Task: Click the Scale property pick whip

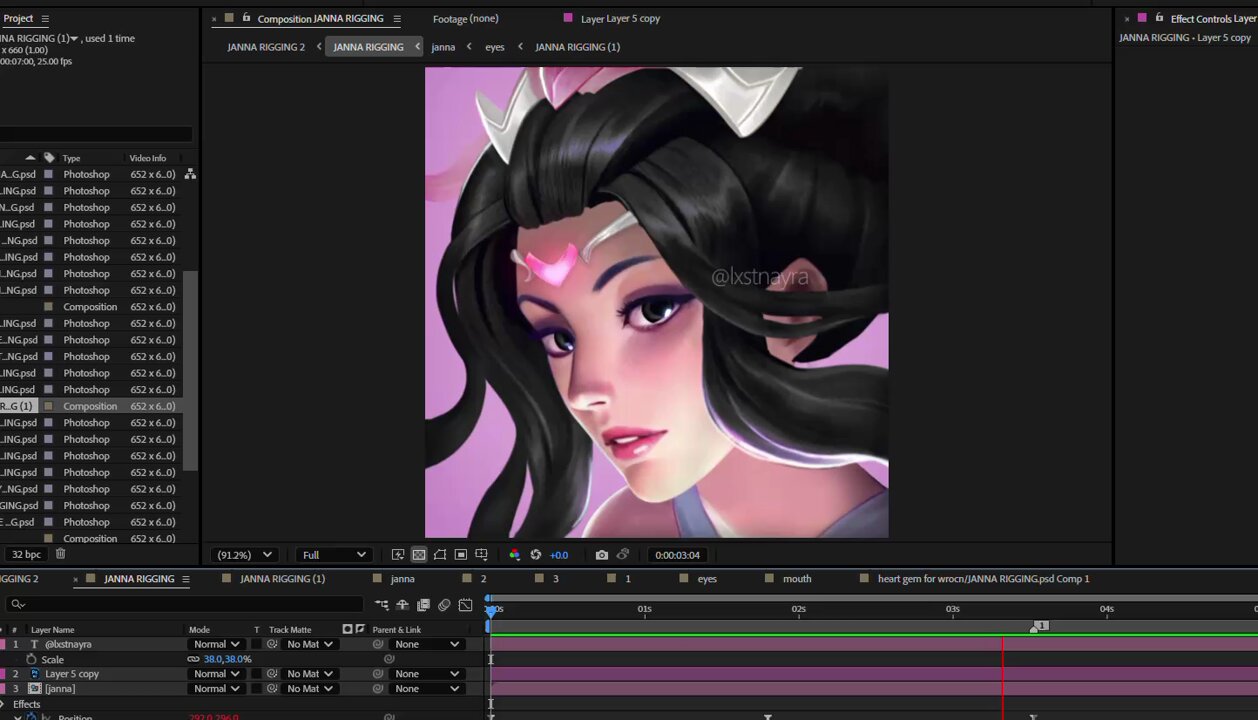Action: pos(389,660)
